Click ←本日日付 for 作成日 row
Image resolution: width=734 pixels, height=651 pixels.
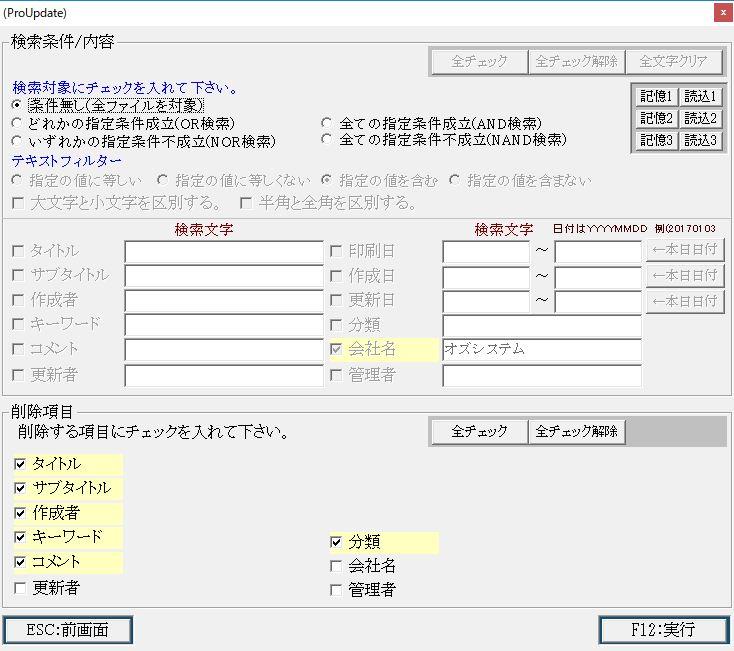pos(685,276)
